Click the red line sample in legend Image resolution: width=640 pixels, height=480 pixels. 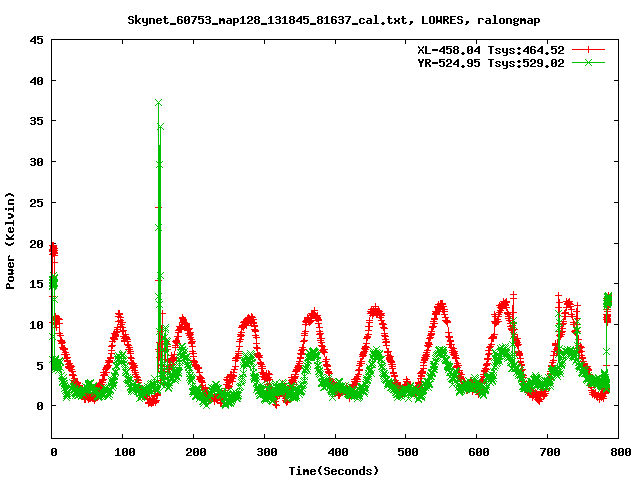pos(588,50)
